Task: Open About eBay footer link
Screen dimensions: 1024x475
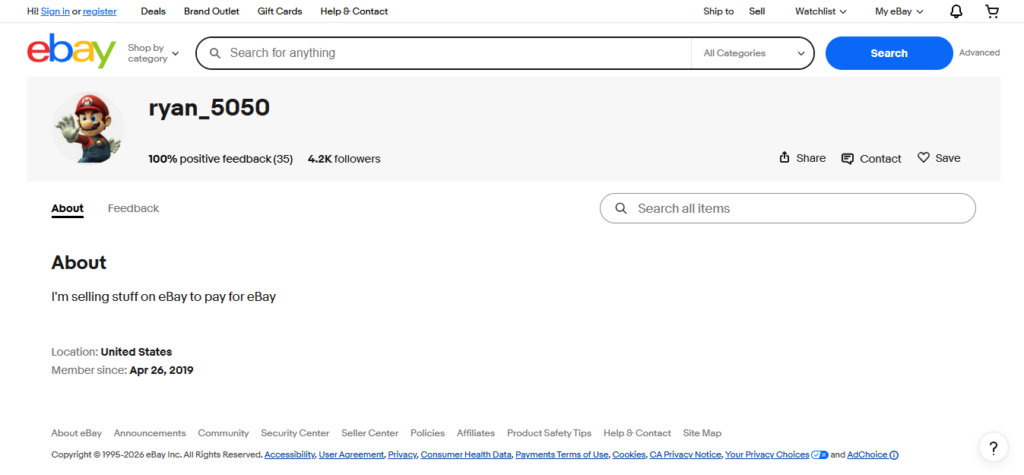Action: click(76, 433)
